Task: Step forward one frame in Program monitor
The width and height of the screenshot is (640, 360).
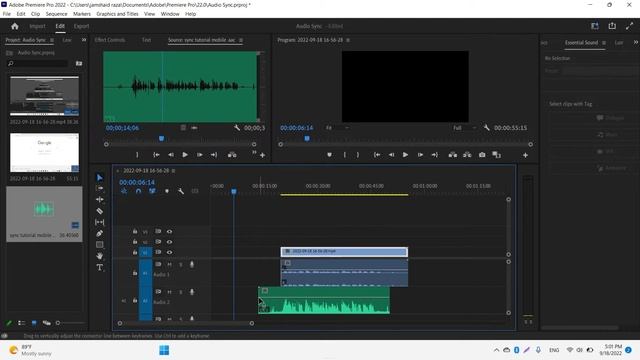Action: click(420, 155)
